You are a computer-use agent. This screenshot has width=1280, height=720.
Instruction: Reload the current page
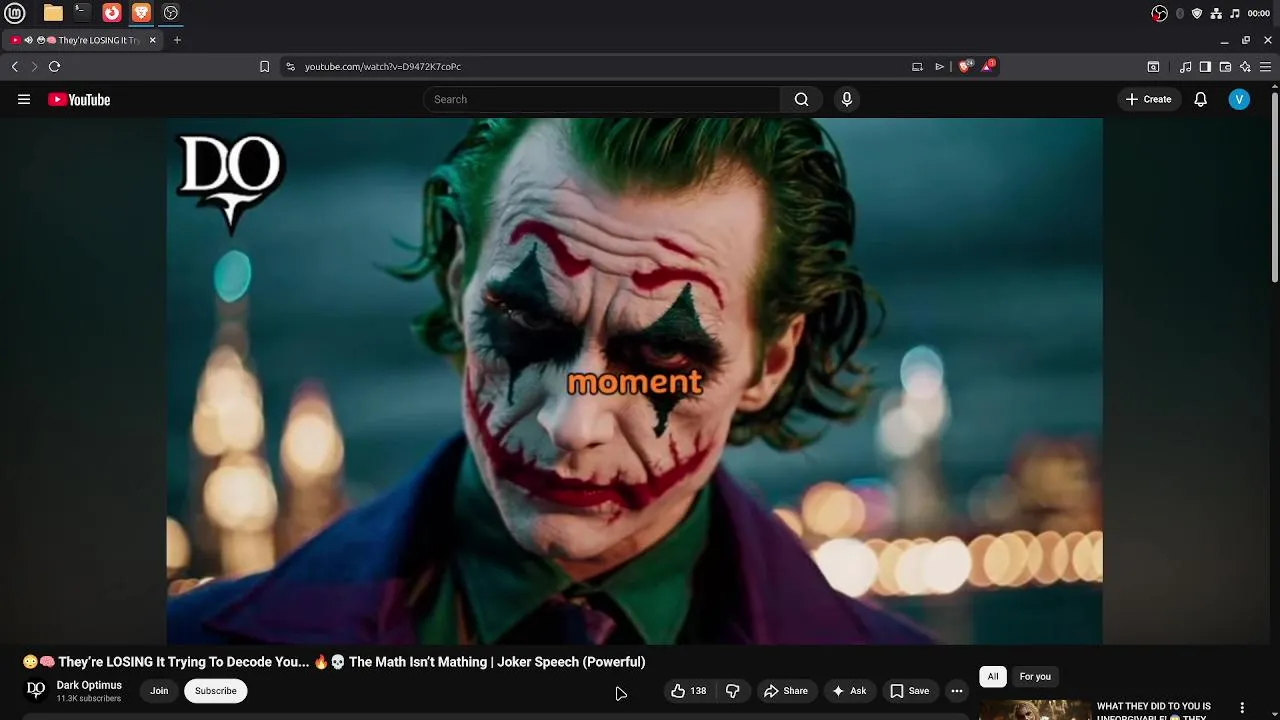[x=54, y=66]
